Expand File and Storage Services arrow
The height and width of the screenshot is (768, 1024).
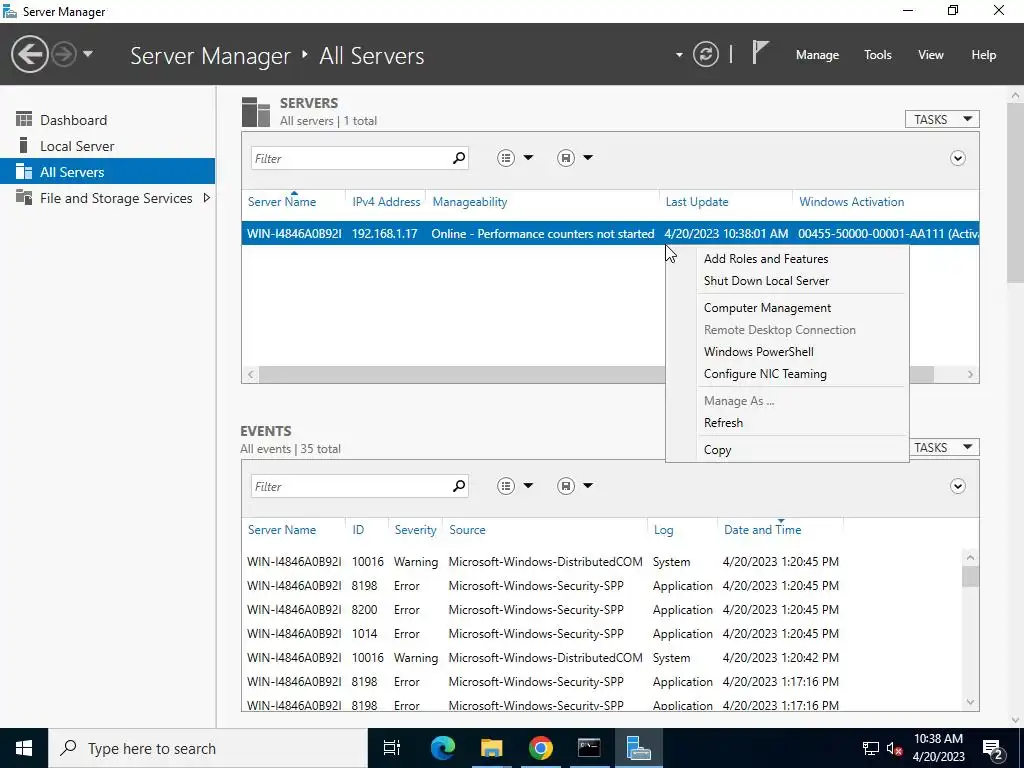point(206,198)
